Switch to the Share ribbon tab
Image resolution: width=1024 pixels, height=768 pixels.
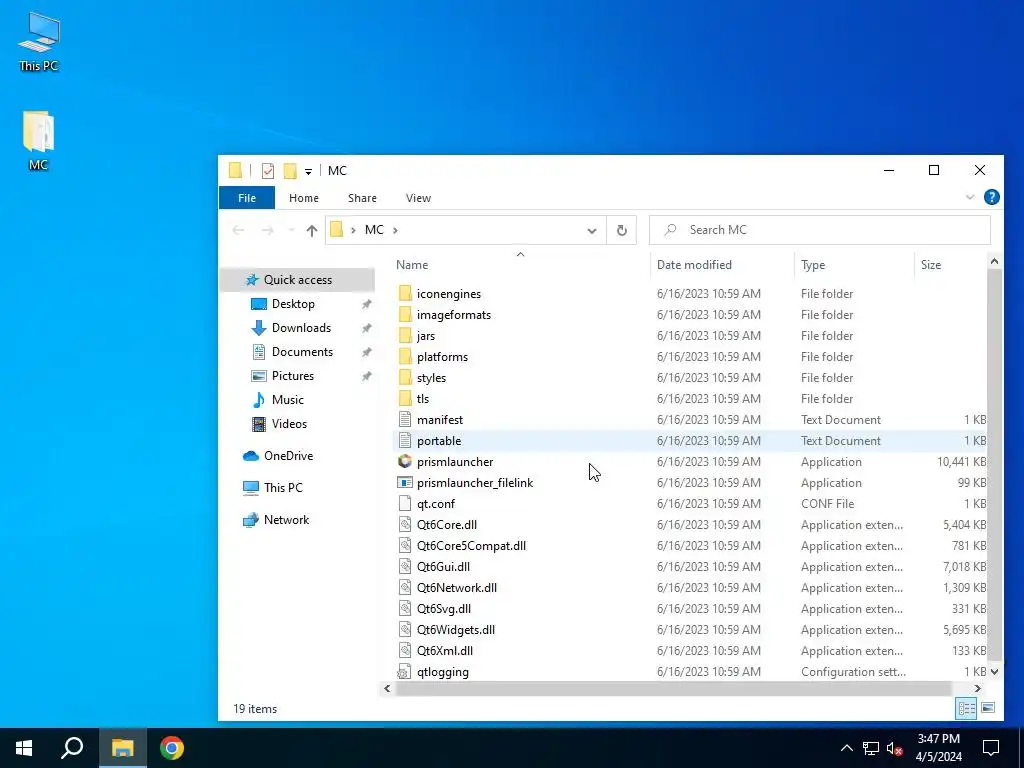tap(362, 198)
